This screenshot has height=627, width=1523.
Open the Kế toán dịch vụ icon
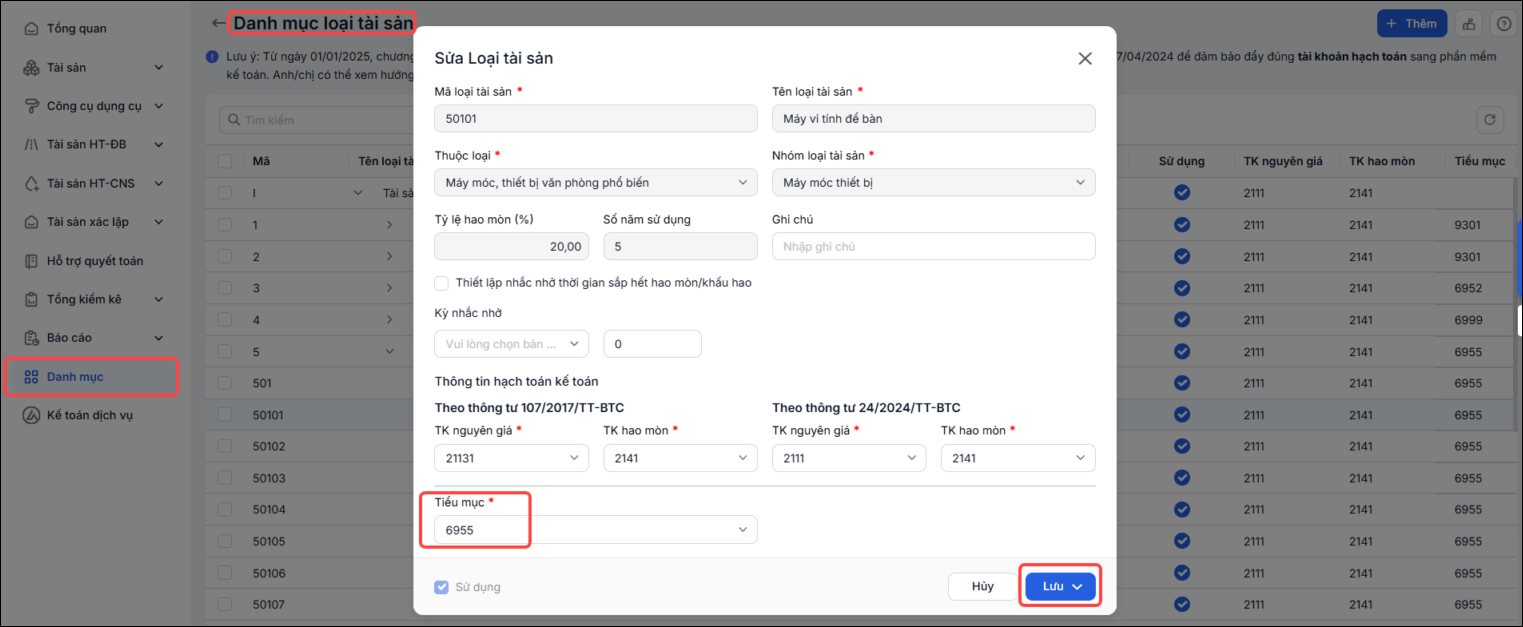coord(31,415)
